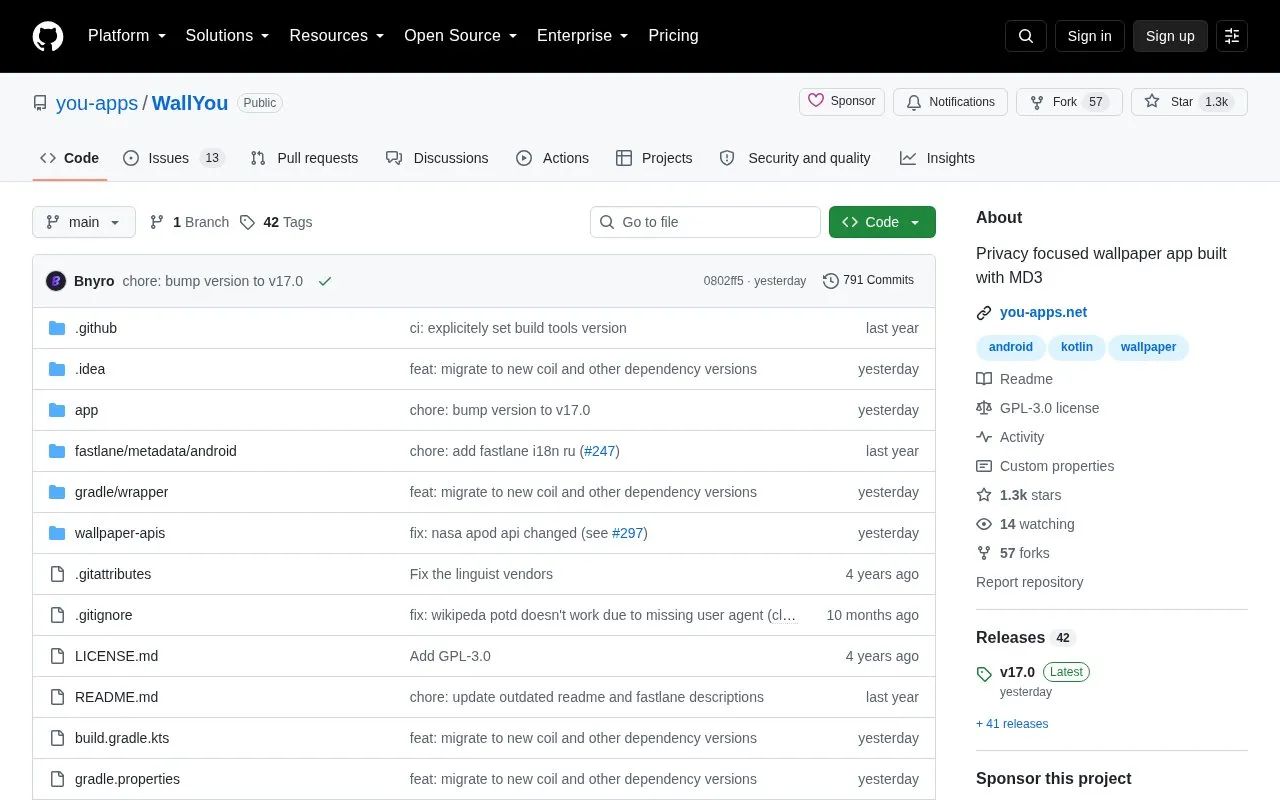Expand the Solutions menu
Screen dimensions: 1280x800
pos(228,36)
